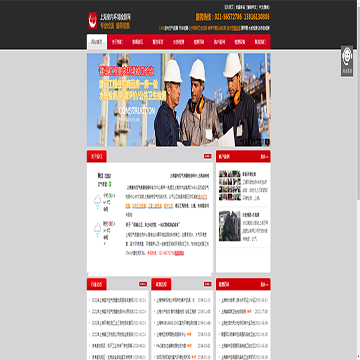Select the white active home navigation tab
Screen dimensions: 360x360
click(97, 42)
